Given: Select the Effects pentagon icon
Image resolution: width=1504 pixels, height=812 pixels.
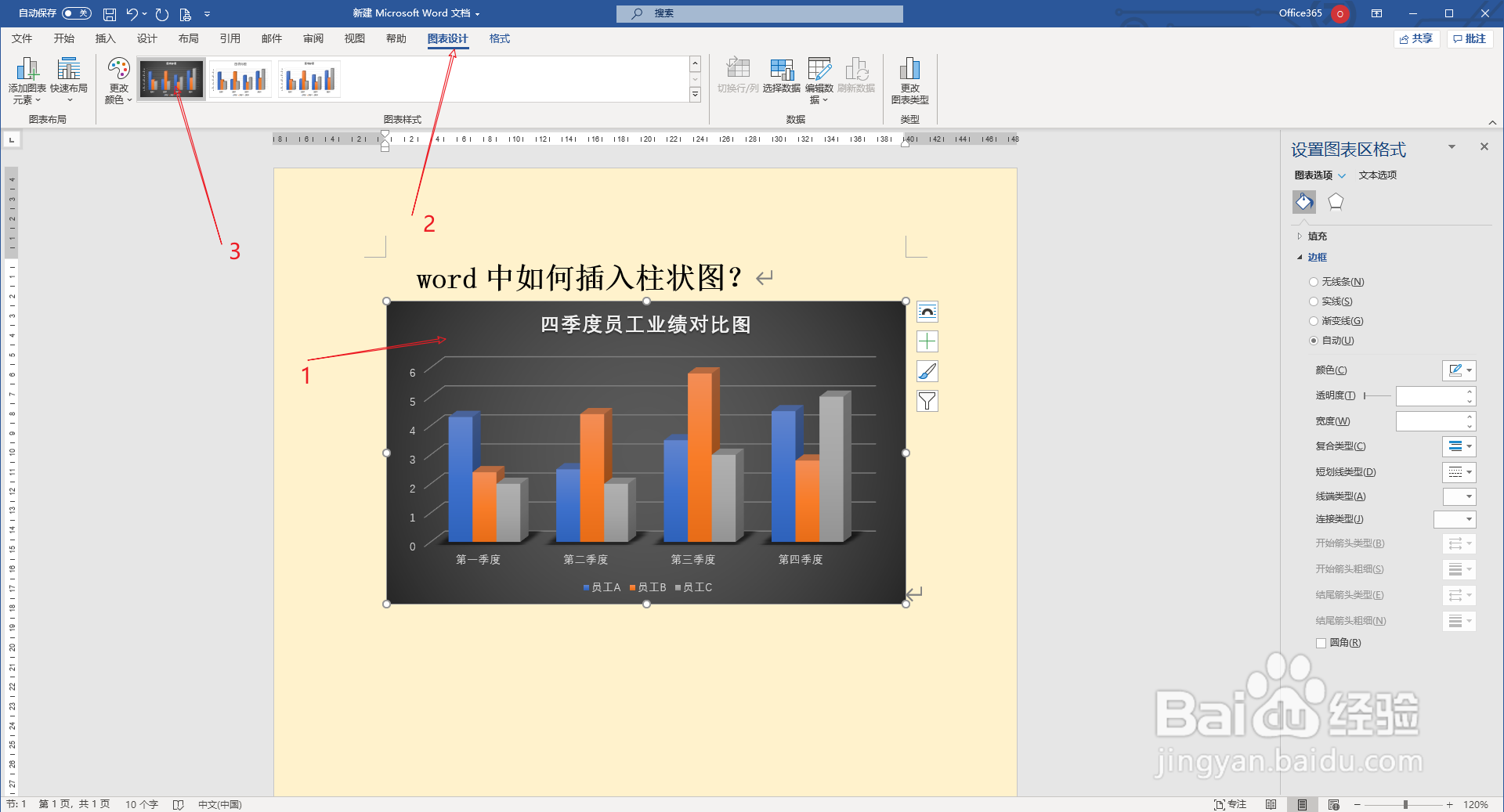Looking at the screenshot, I should tap(1336, 202).
